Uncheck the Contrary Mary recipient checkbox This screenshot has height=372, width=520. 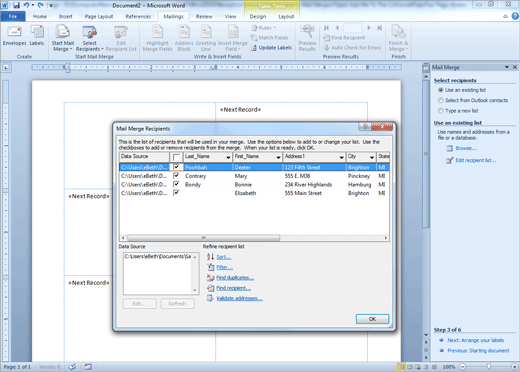[176, 176]
